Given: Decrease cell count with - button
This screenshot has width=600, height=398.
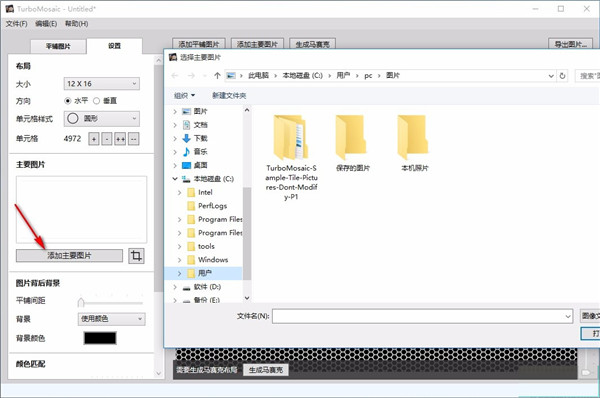Looking at the screenshot, I should (x=107, y=139).
